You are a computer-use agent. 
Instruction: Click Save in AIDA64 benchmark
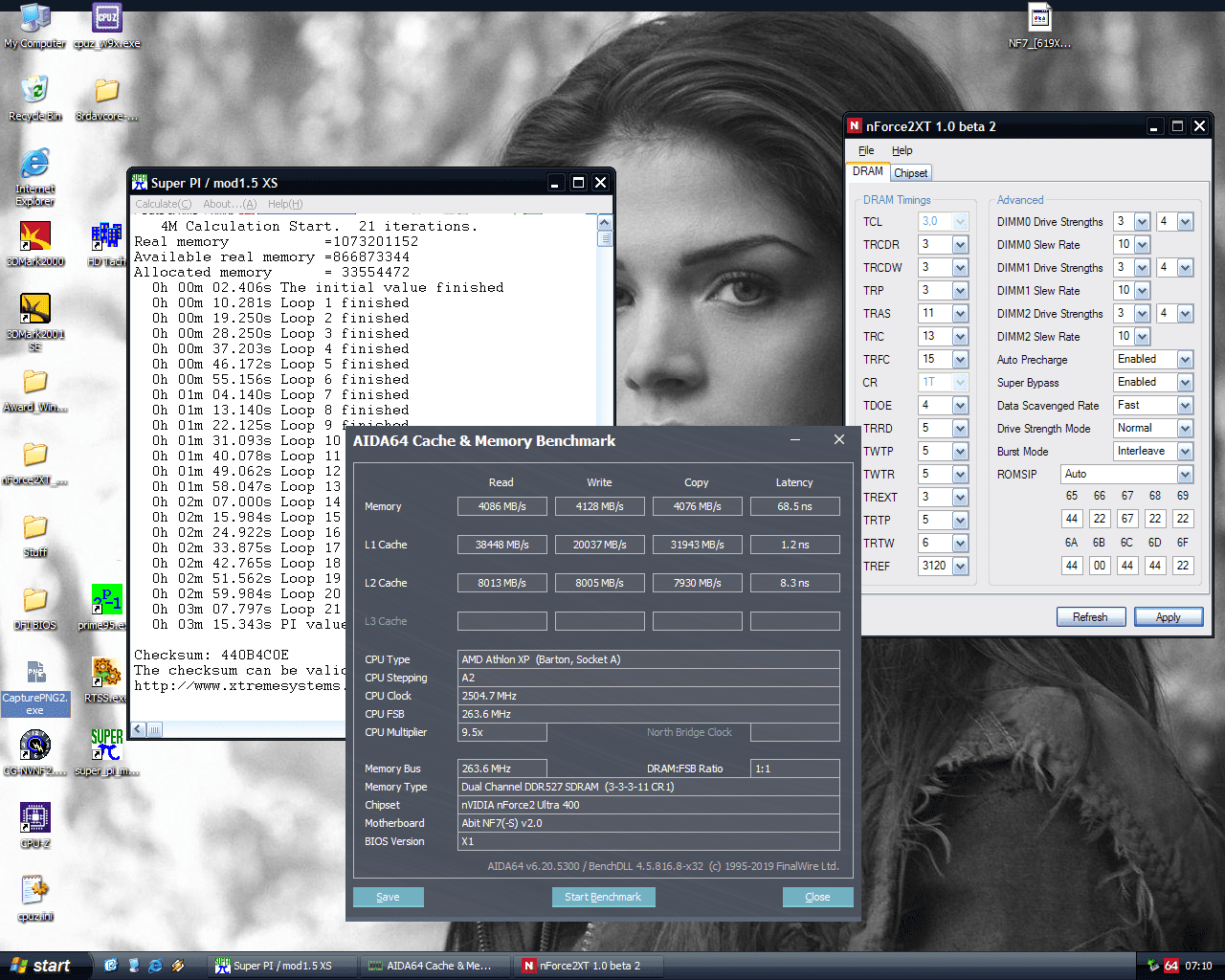[388, 897]
